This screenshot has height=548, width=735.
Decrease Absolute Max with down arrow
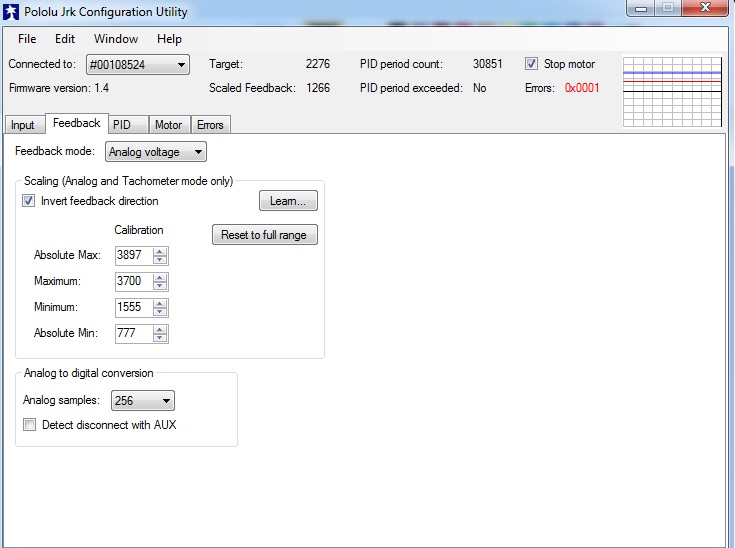(x=160, y=260)
